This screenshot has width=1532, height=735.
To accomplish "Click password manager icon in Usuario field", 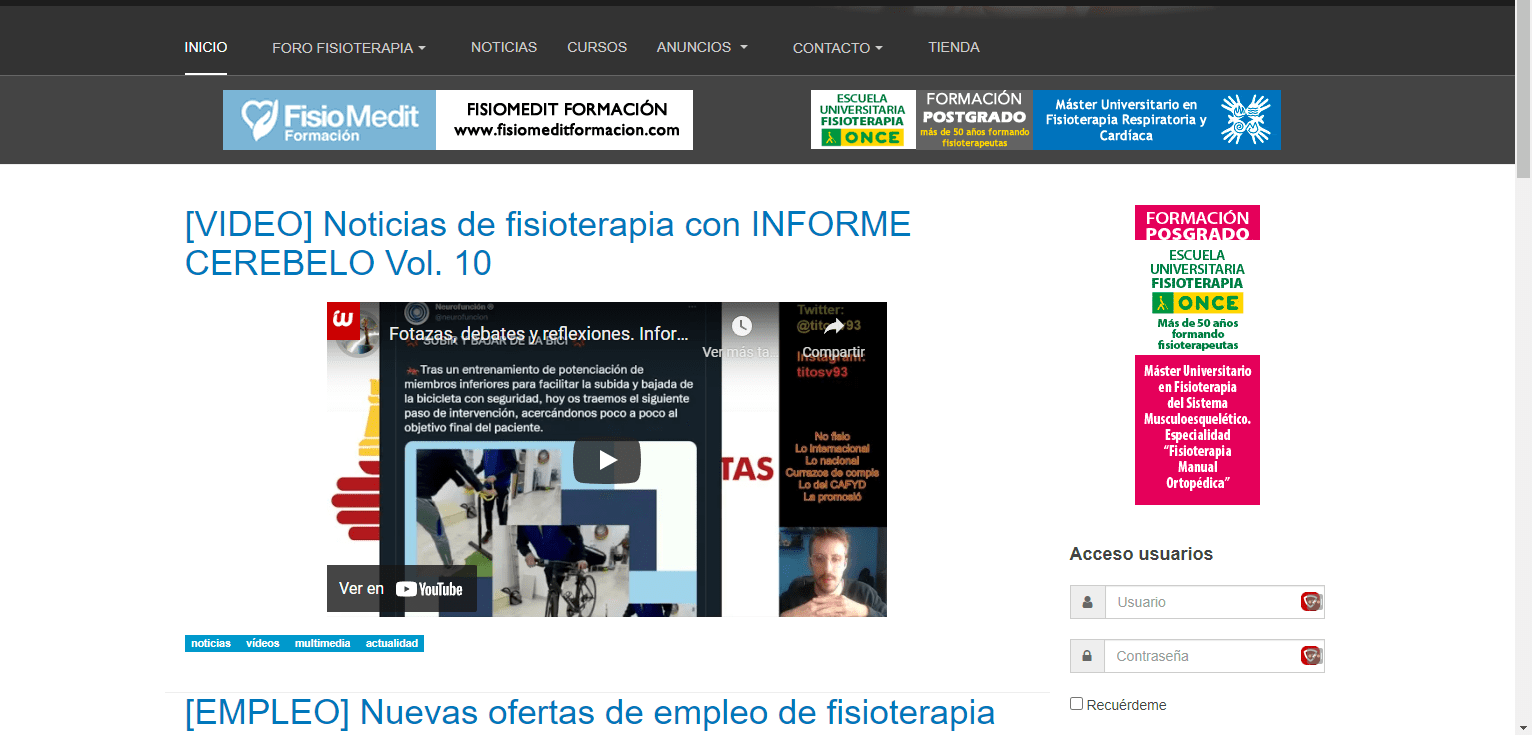I will point(1311,602).
